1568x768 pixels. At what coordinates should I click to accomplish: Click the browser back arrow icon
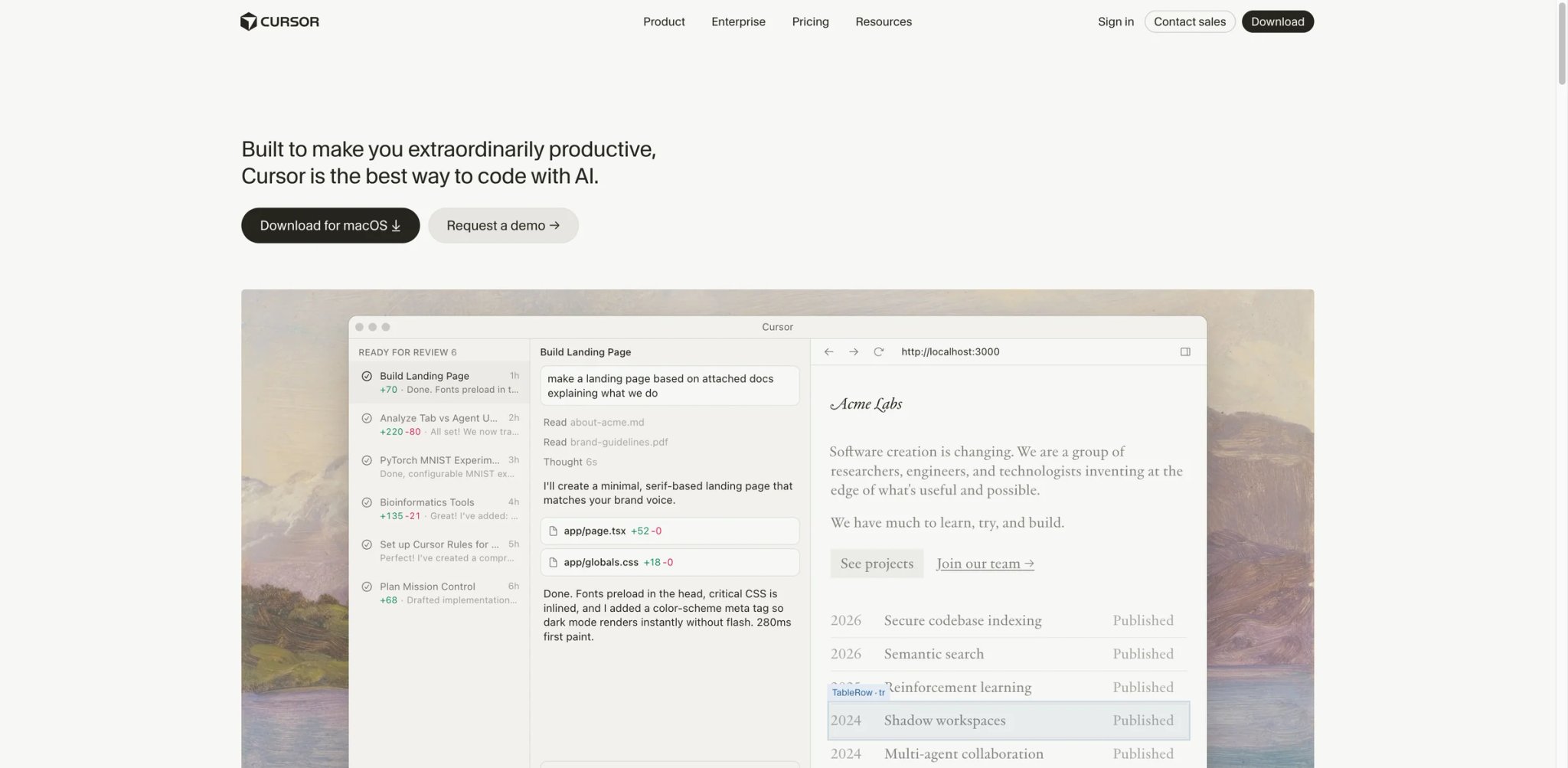828,352
